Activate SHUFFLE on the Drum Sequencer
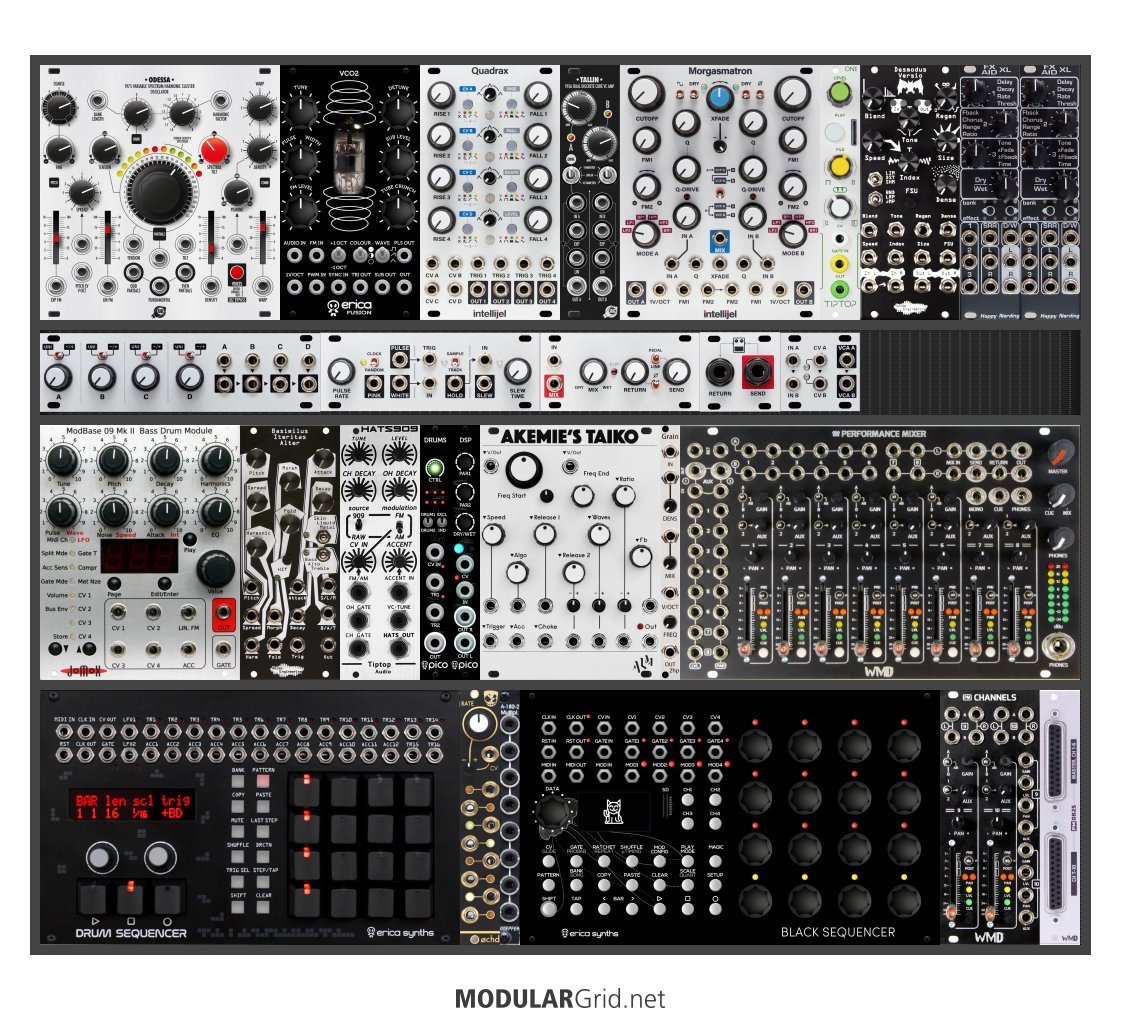 pos(238,856)
